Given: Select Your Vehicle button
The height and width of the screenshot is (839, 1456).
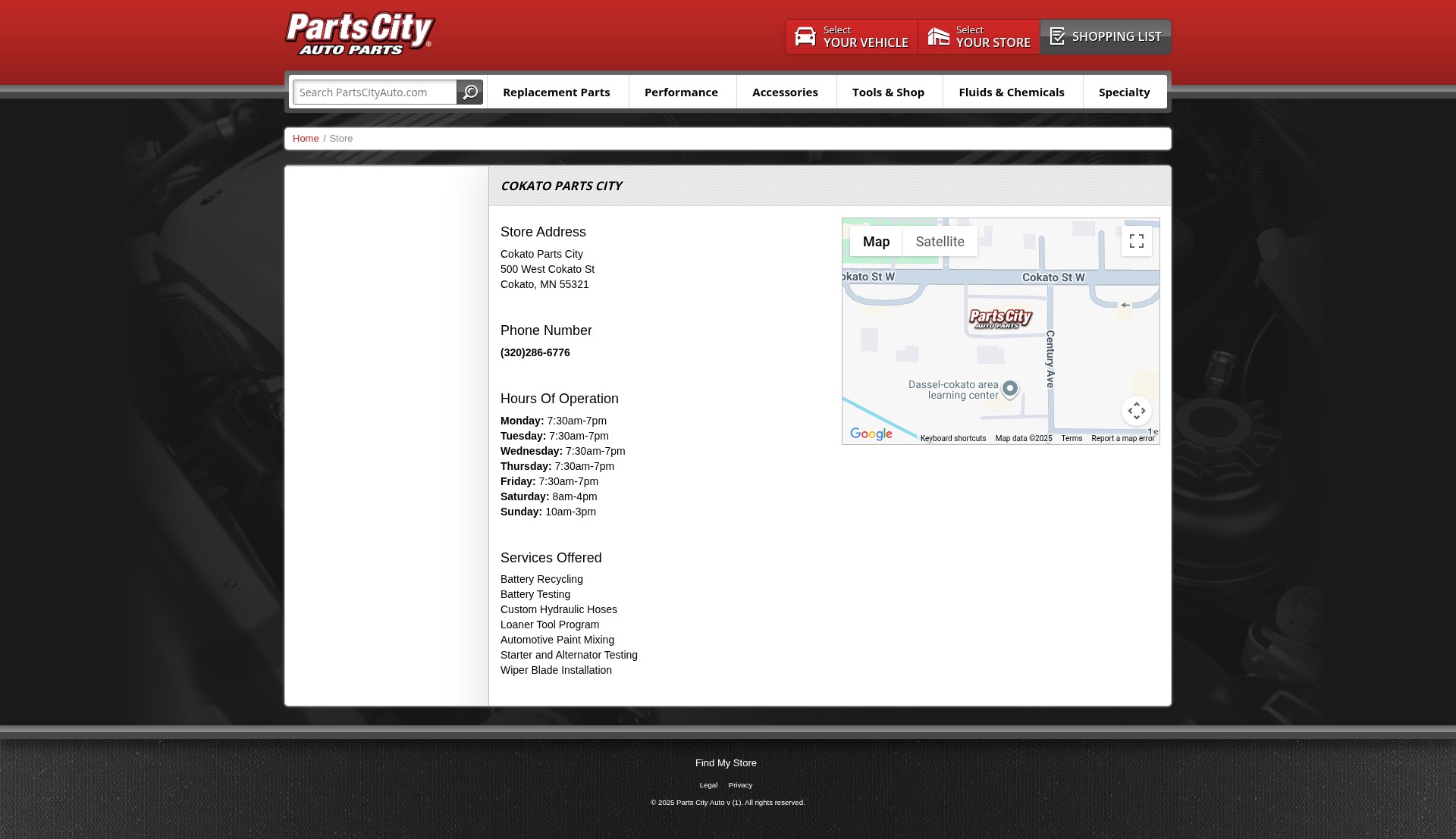Looking at the screenshot, I should (x=852, y=37).
